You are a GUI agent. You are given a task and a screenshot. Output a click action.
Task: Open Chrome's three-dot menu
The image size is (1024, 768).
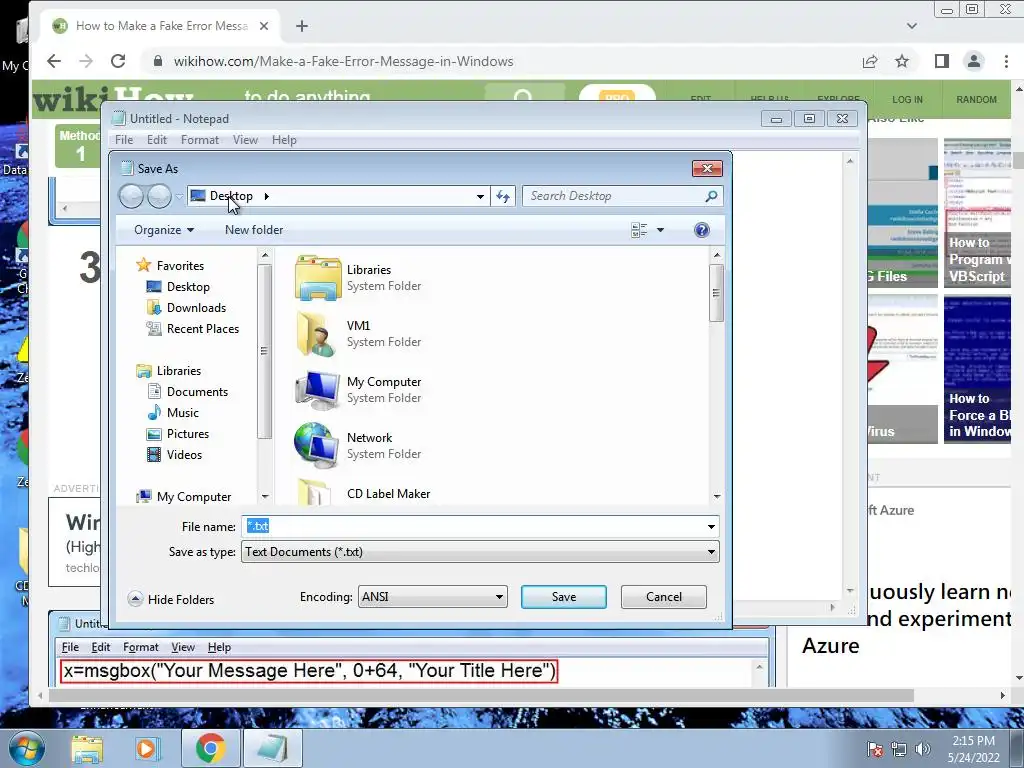(x=1006, y=61)
